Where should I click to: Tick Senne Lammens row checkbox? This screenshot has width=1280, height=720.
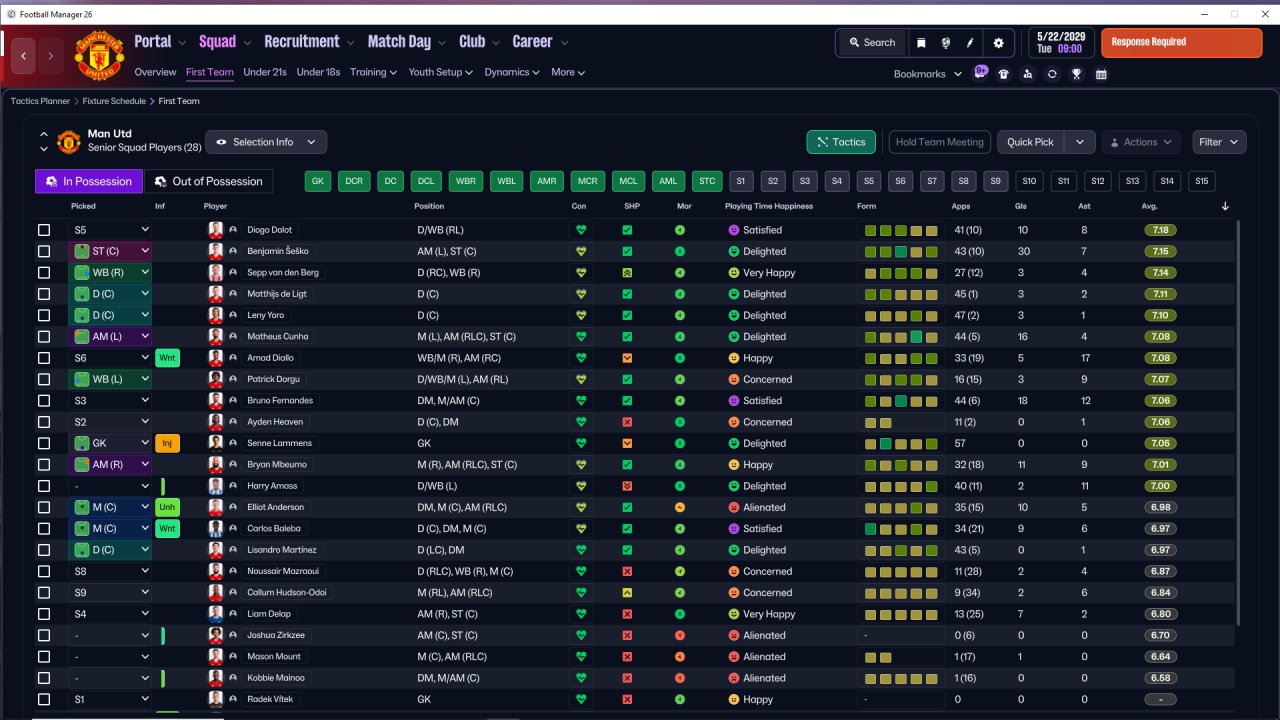[44, 443]
